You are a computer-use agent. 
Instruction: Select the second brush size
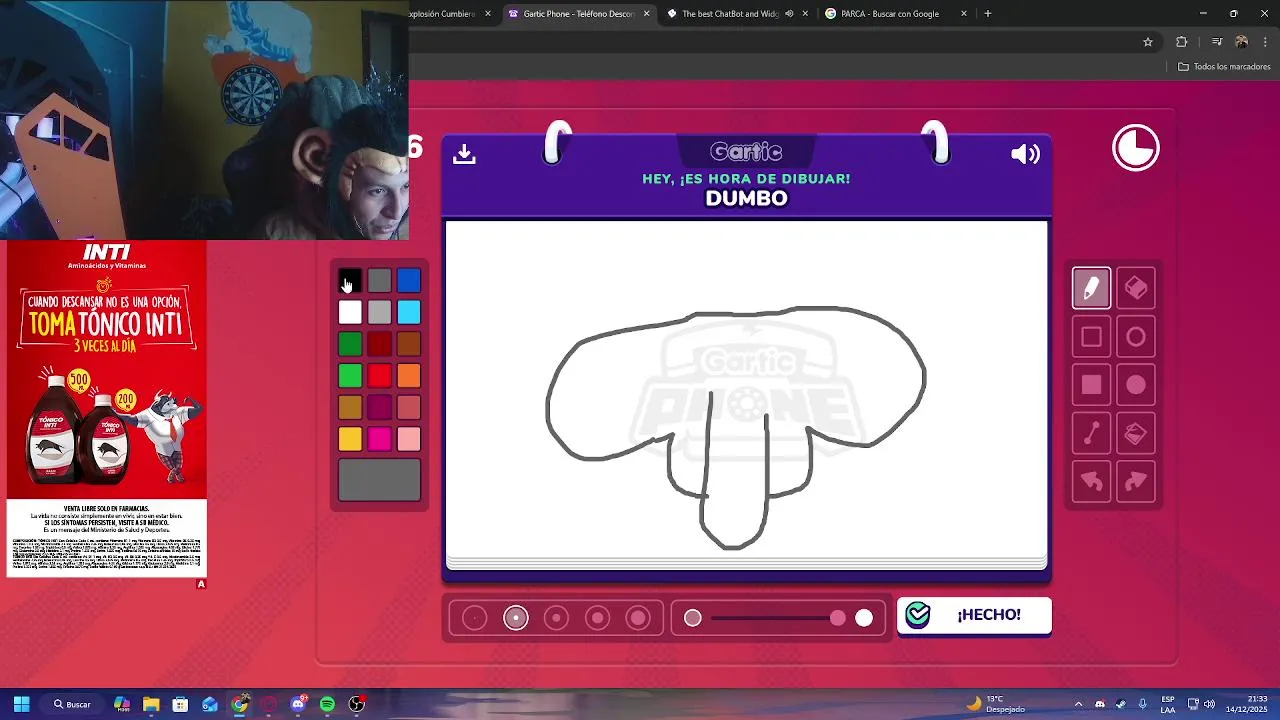[x=516, y=618]
